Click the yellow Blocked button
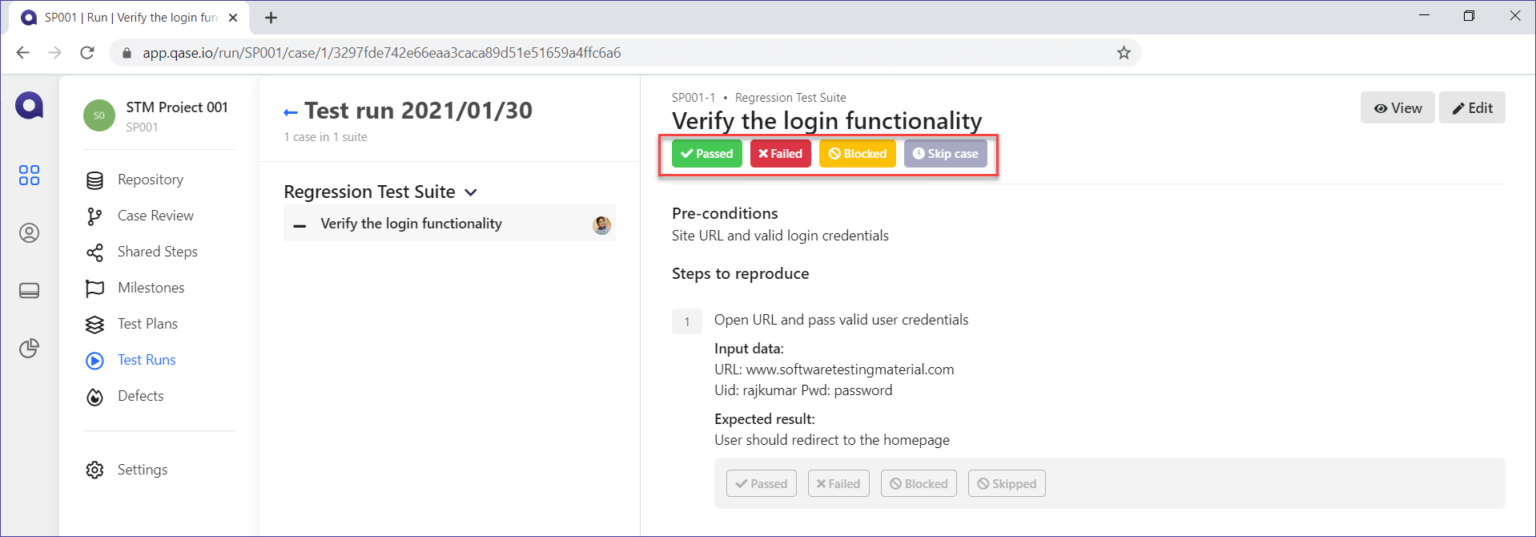 click(x=857, y=154)
